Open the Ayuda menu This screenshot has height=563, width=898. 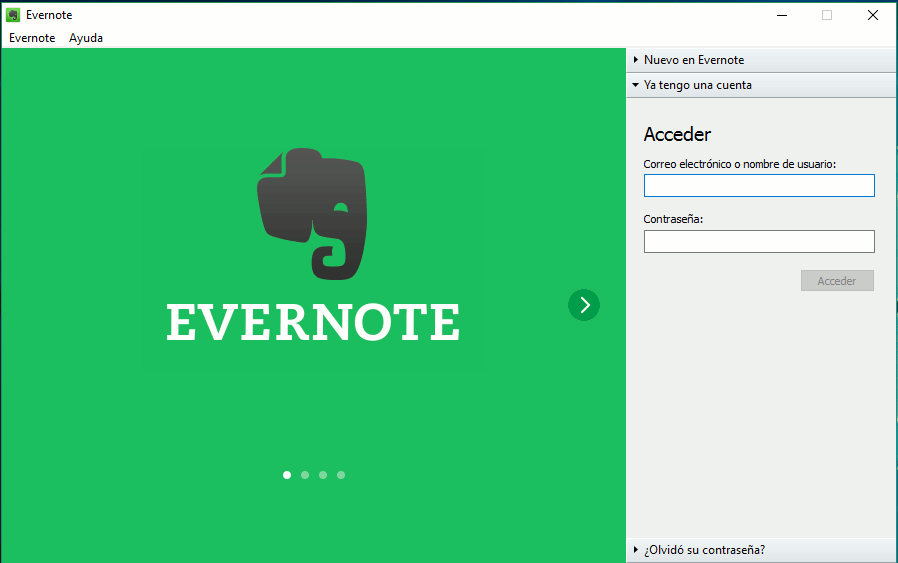click(86, 38)
